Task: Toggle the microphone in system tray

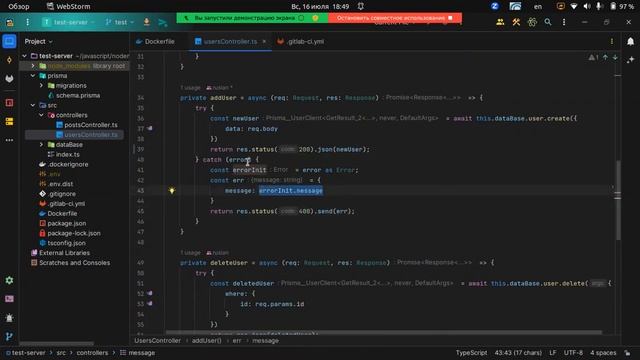Action: tap(599, 6)
